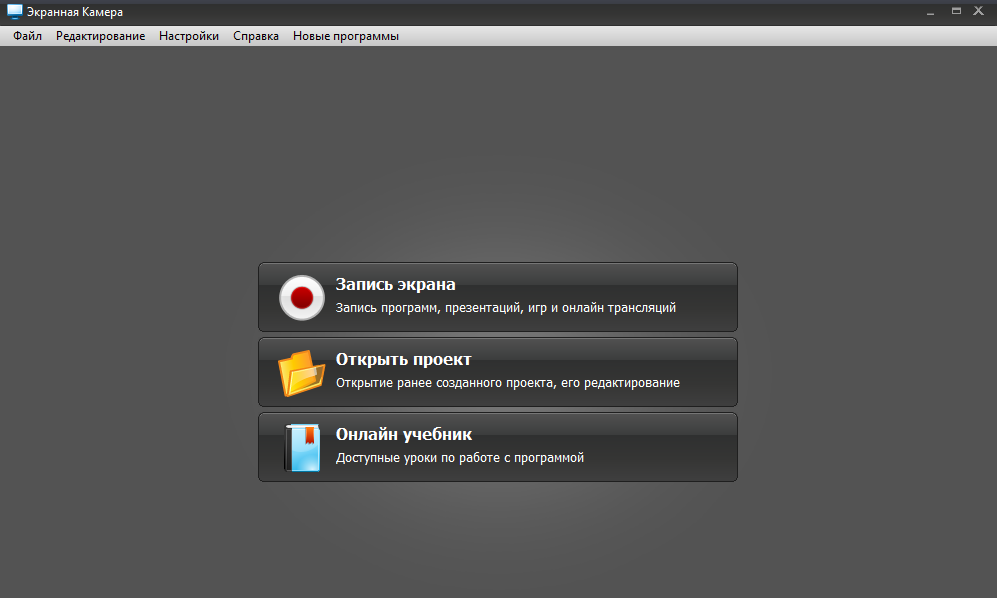
Task: Maximize the Экранная Камера window
Action: pyautogui.click(x=956, y=12)
